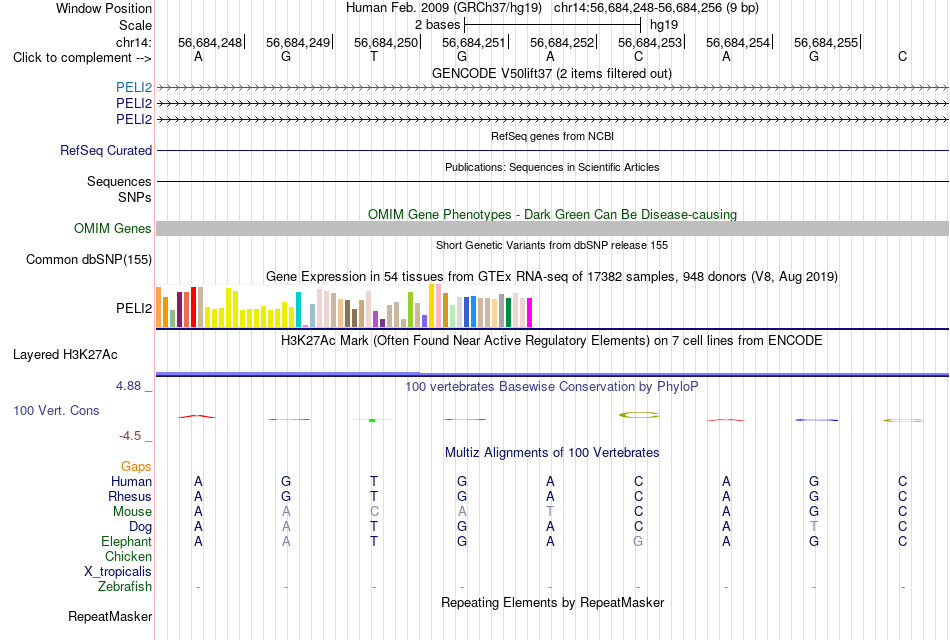
Task: Select the OMIM Genes track label
Action: pos(113,228)
